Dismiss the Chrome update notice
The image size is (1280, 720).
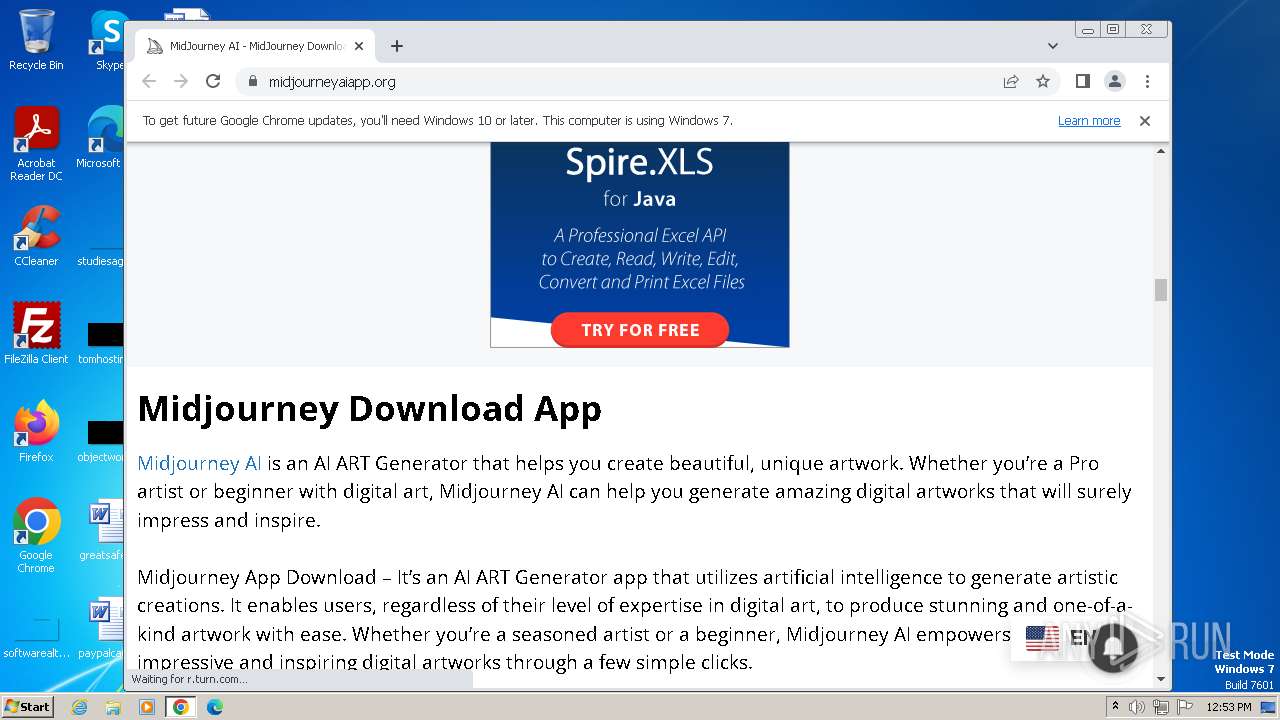[1145, 121]
